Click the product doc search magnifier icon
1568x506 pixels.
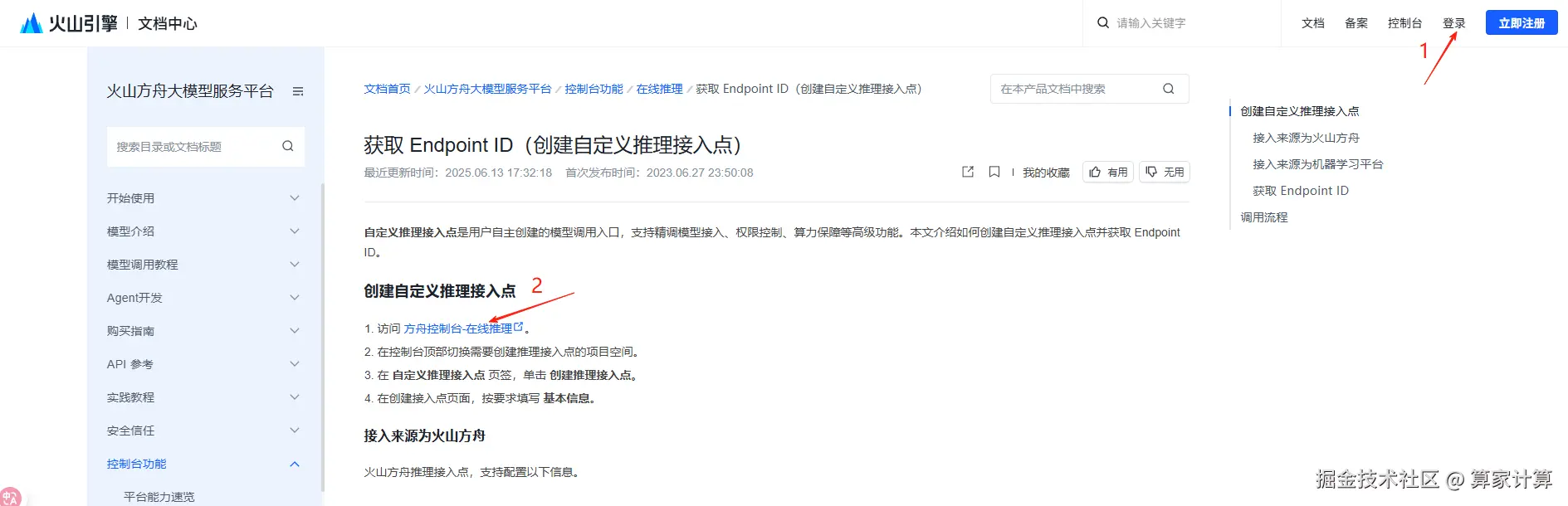1169,89
